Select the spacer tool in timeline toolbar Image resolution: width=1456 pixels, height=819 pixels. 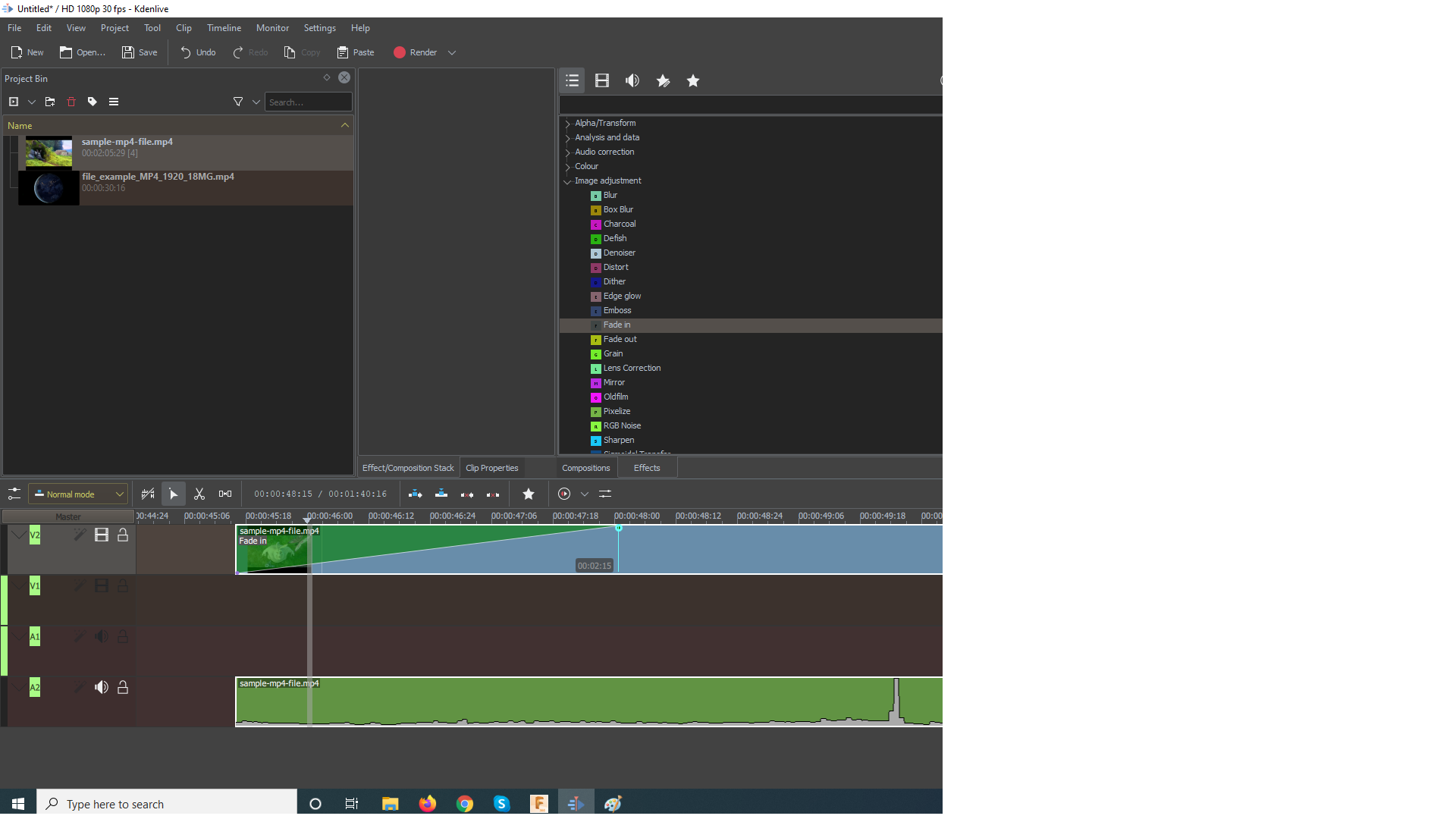(x=225, y=494)
